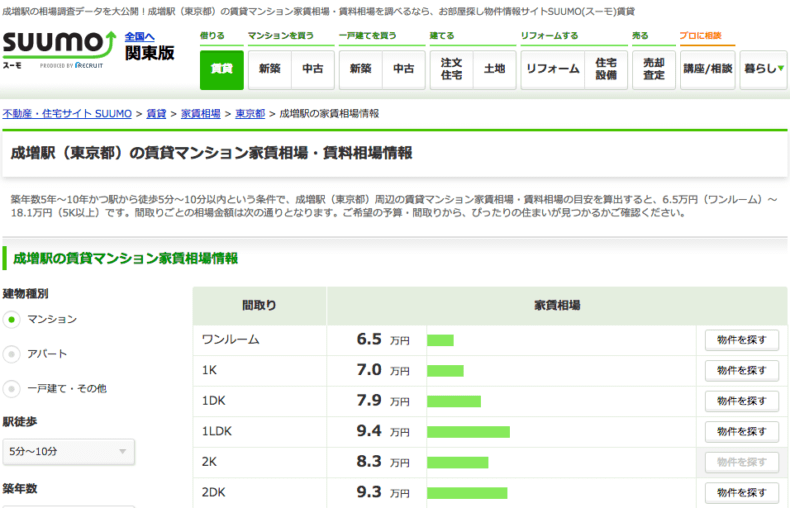Open the 売却査定 tab
The height and width of the screenshot is (508, 790).
654,70
